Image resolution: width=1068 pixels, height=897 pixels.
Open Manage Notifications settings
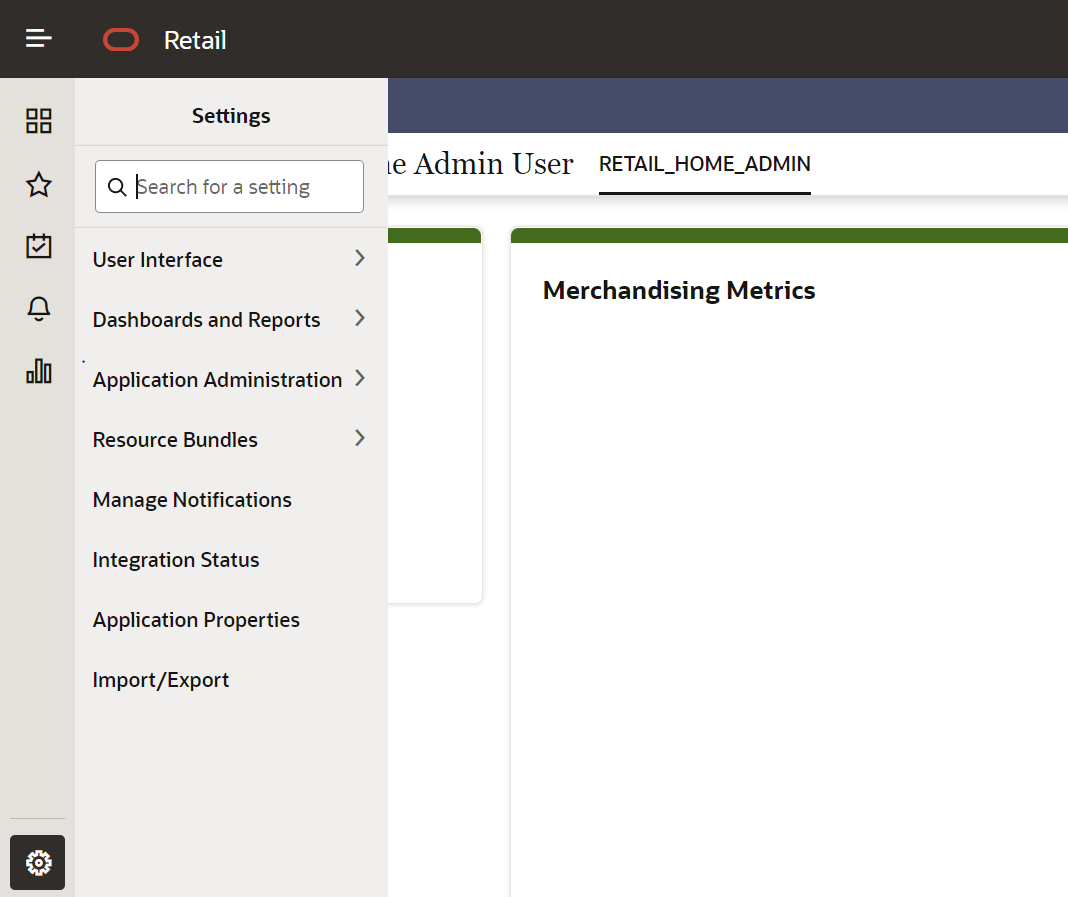[x=192, y=499]
